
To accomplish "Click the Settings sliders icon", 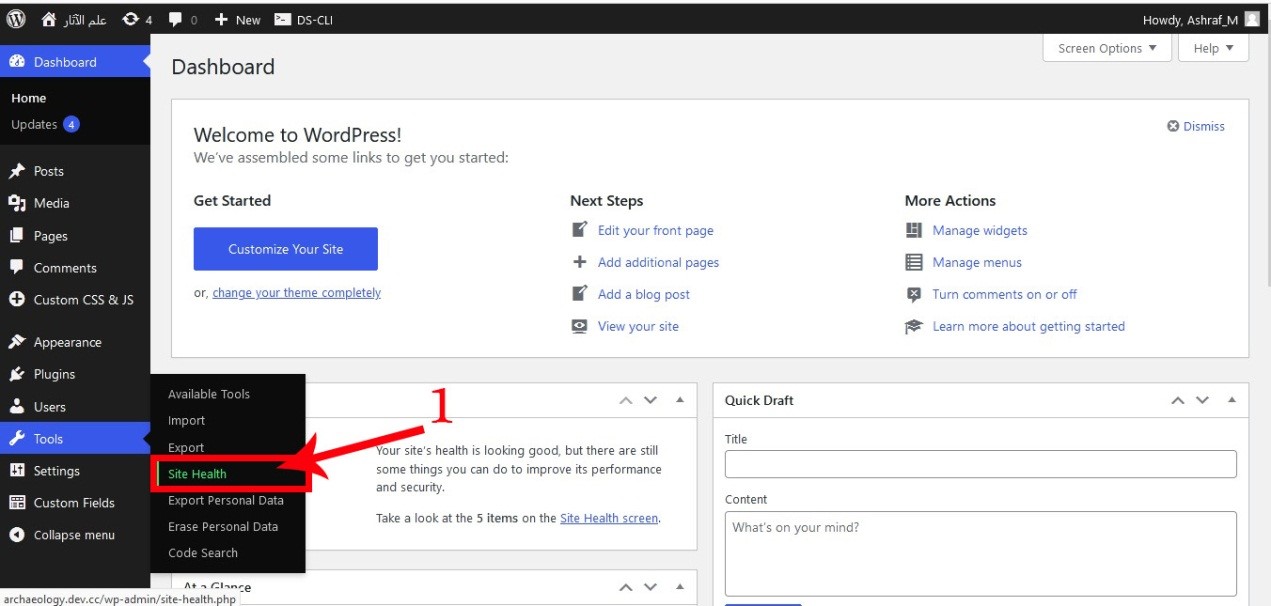I will (x=17, y=471).
